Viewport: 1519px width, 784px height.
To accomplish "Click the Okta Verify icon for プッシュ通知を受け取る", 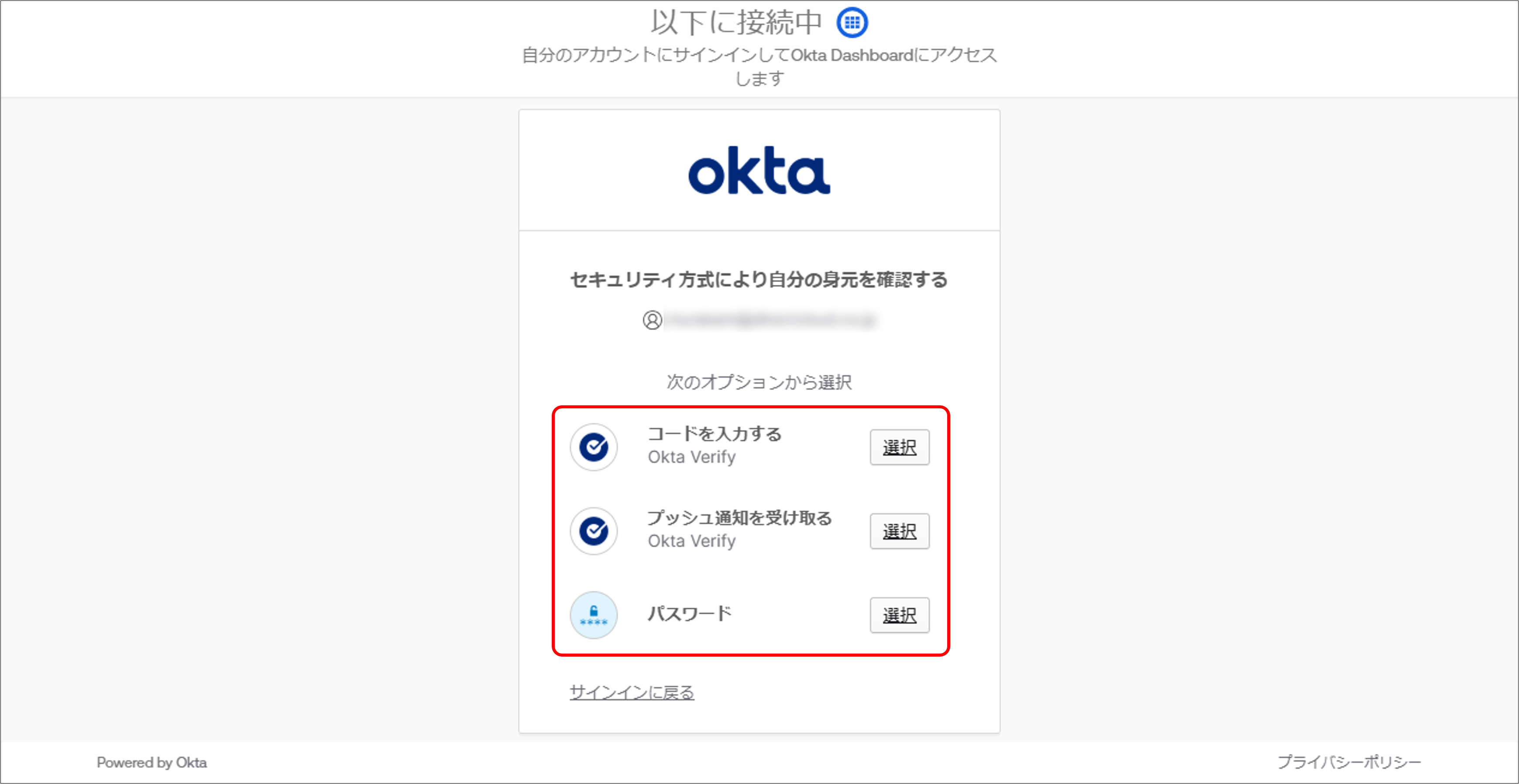I will [x=593, y=531].
